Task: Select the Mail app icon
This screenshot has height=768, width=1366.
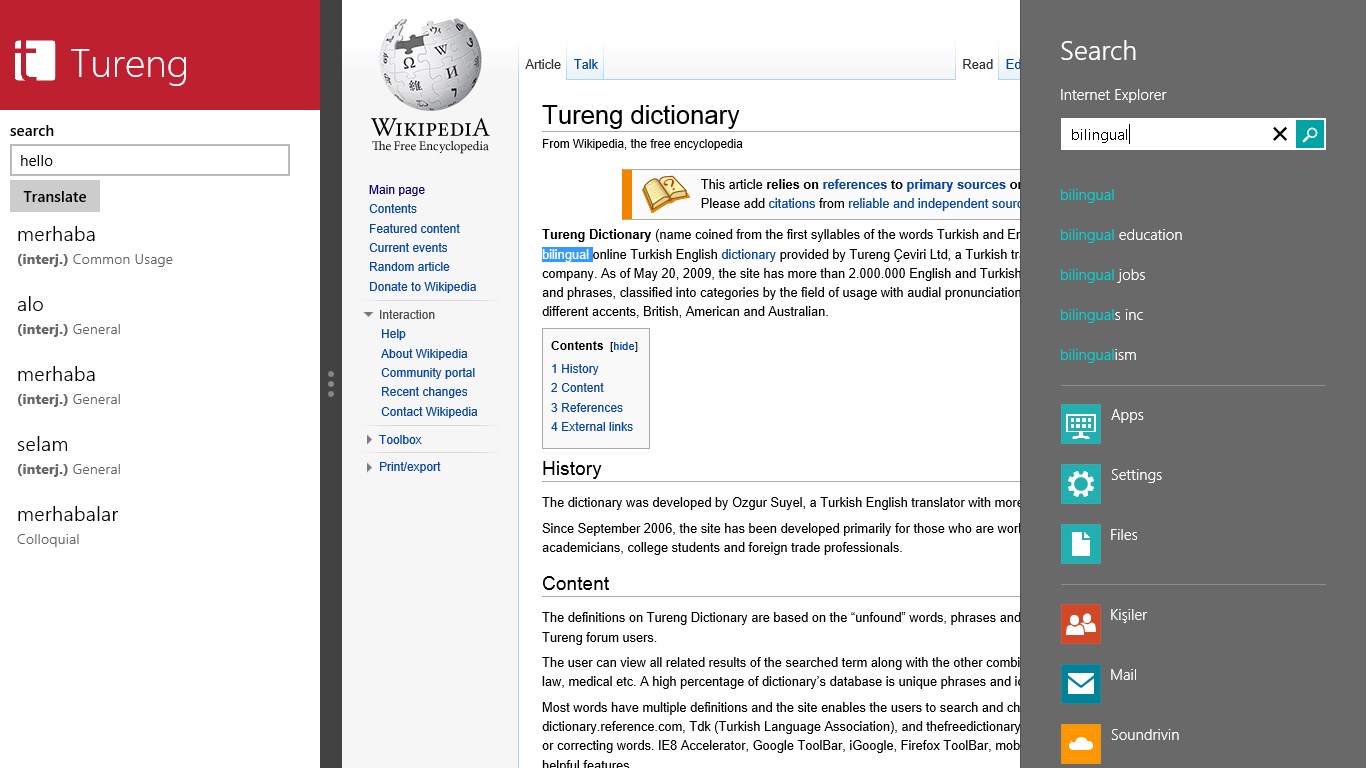Action: (1080, 684)
